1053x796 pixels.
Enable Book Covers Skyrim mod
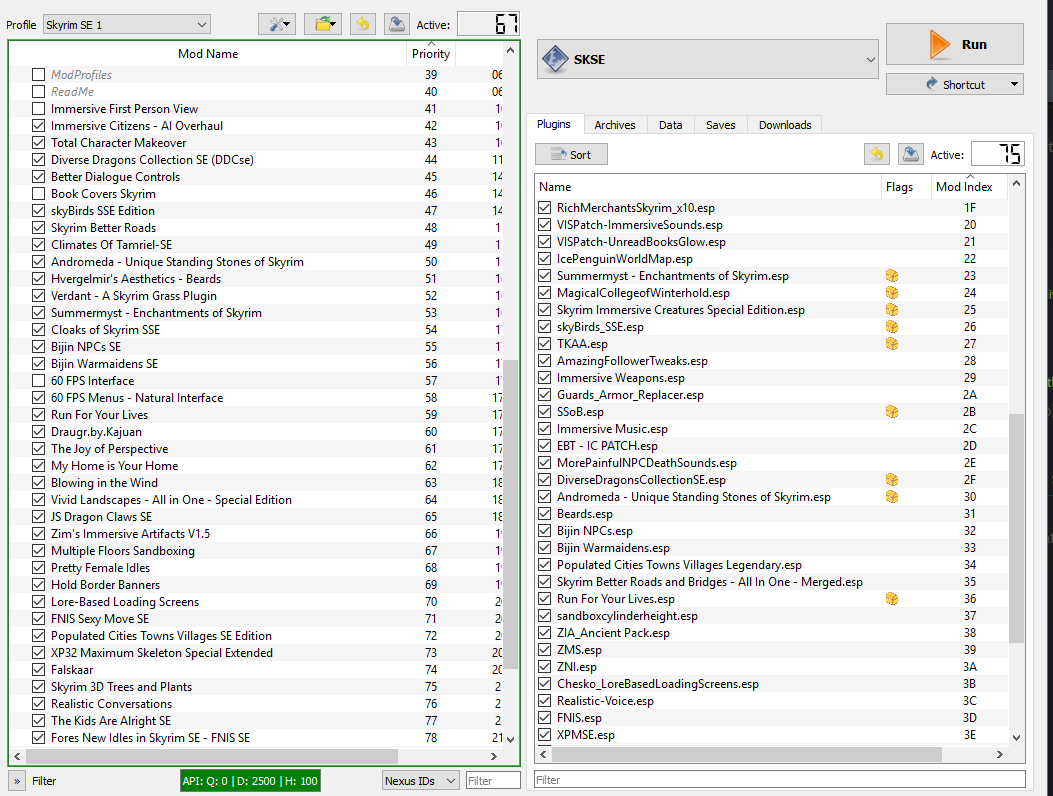(38, 193)
